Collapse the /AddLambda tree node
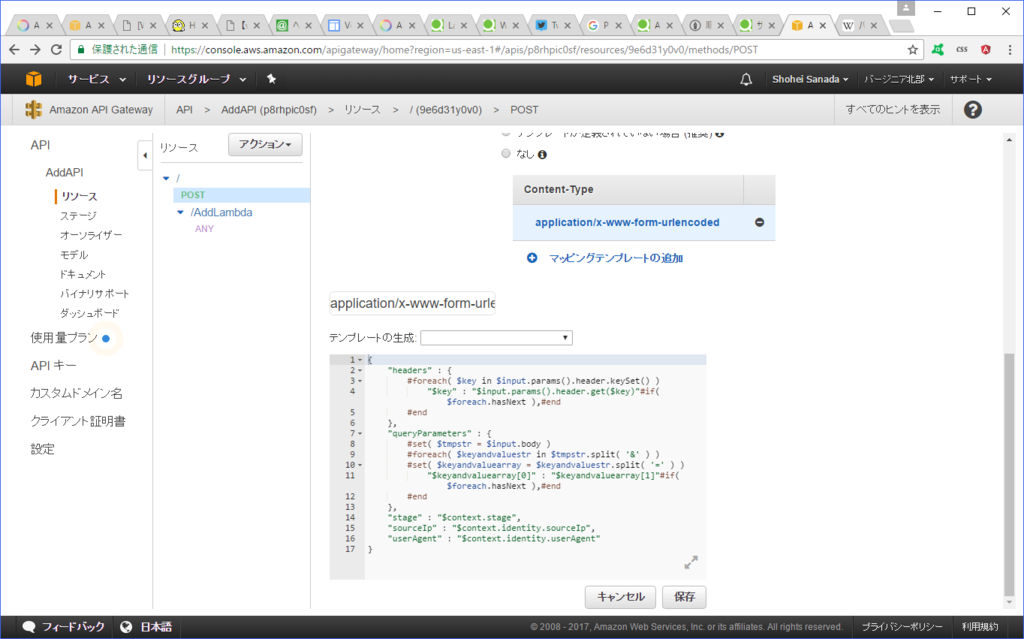Screen dimensions: 1024x639 point(180,212)
